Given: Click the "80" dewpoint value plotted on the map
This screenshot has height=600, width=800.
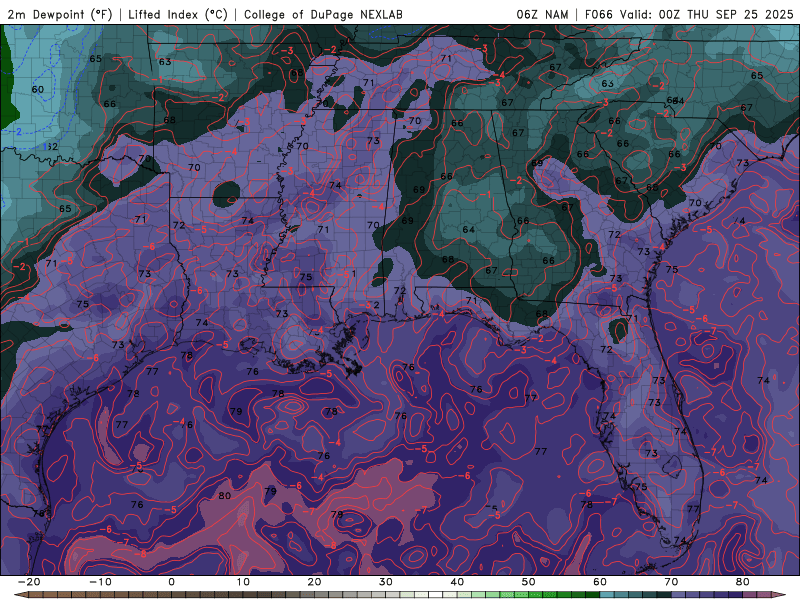Looking at the screenshot, I should pyautogui.click(x=224, y=495).
